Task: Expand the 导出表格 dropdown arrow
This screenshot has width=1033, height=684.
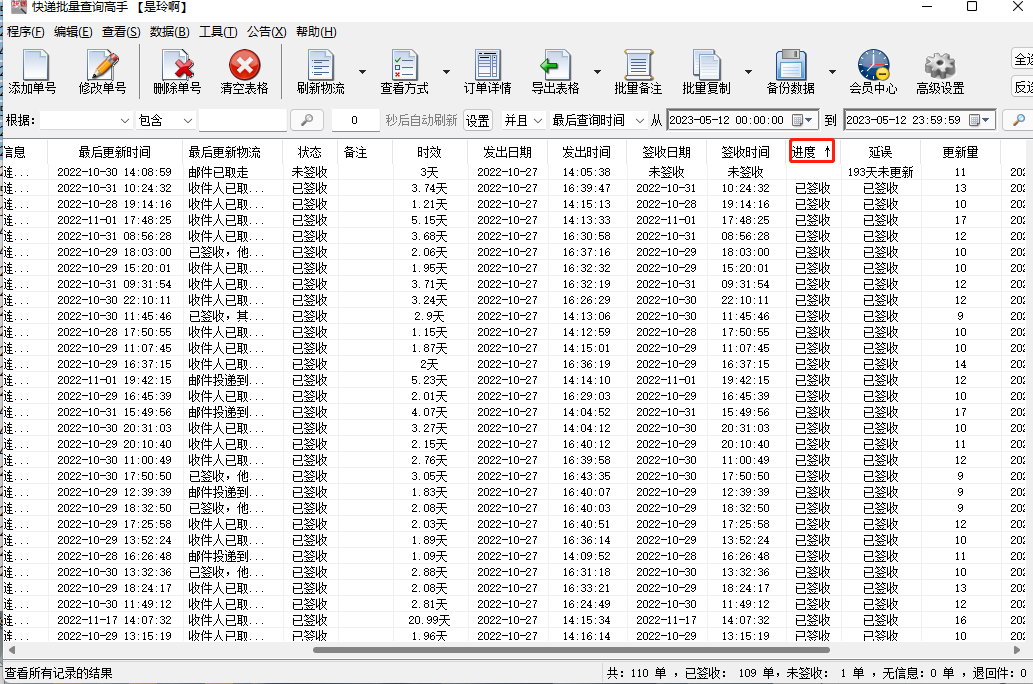Action: tap(597, 71)
